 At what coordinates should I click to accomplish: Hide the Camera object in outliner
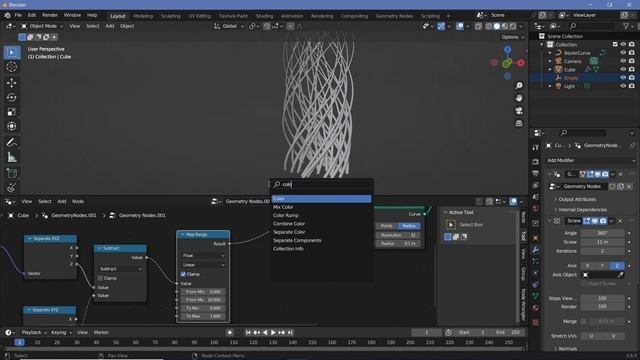click(623, 61)
